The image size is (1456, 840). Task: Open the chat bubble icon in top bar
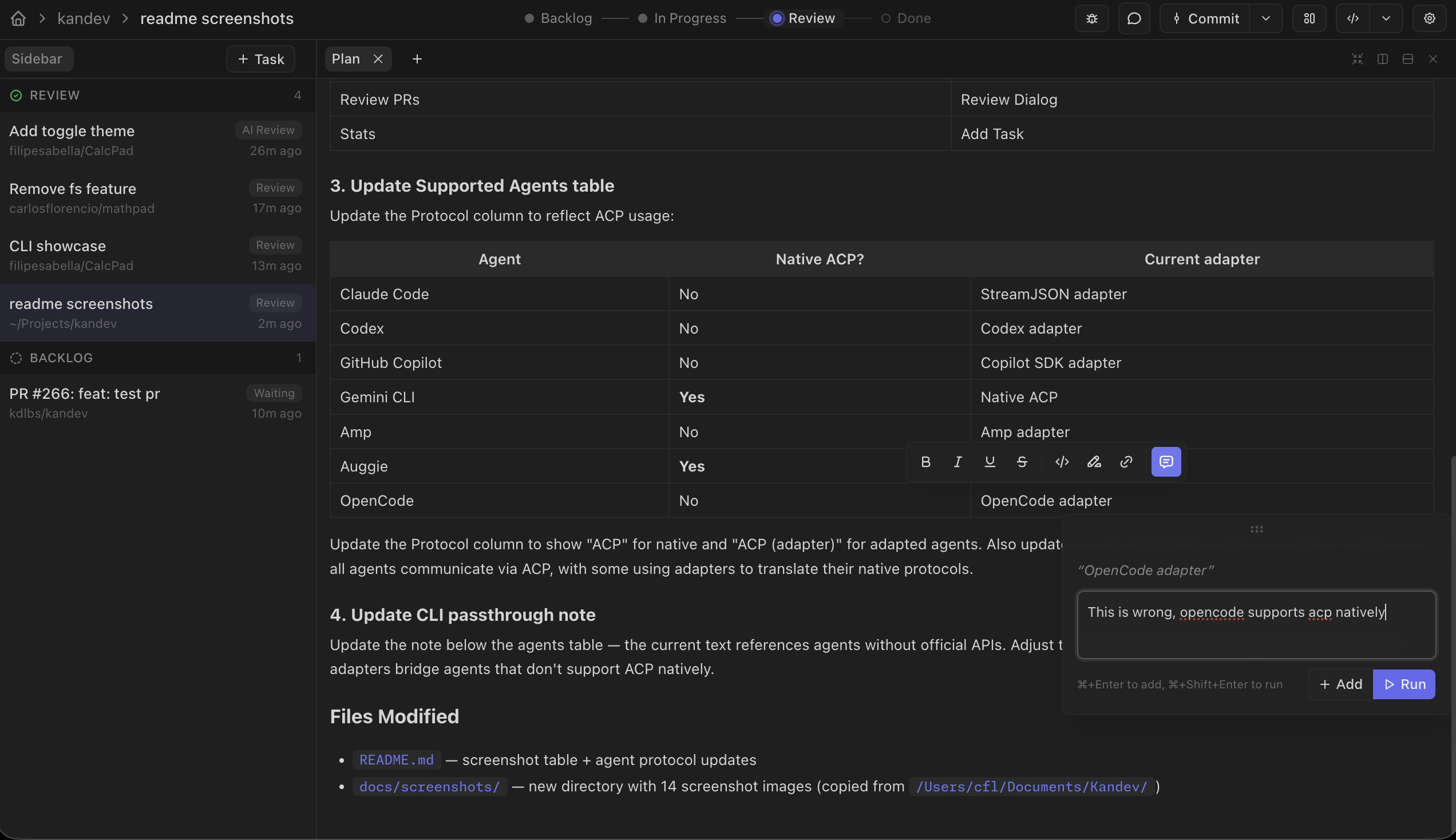[1134, 18]
